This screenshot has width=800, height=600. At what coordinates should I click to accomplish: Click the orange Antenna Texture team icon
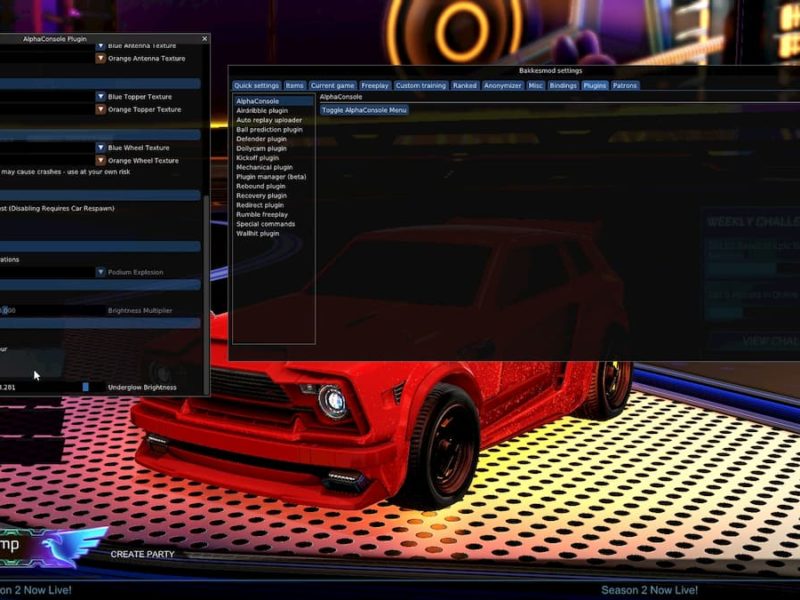pos(99,57)
